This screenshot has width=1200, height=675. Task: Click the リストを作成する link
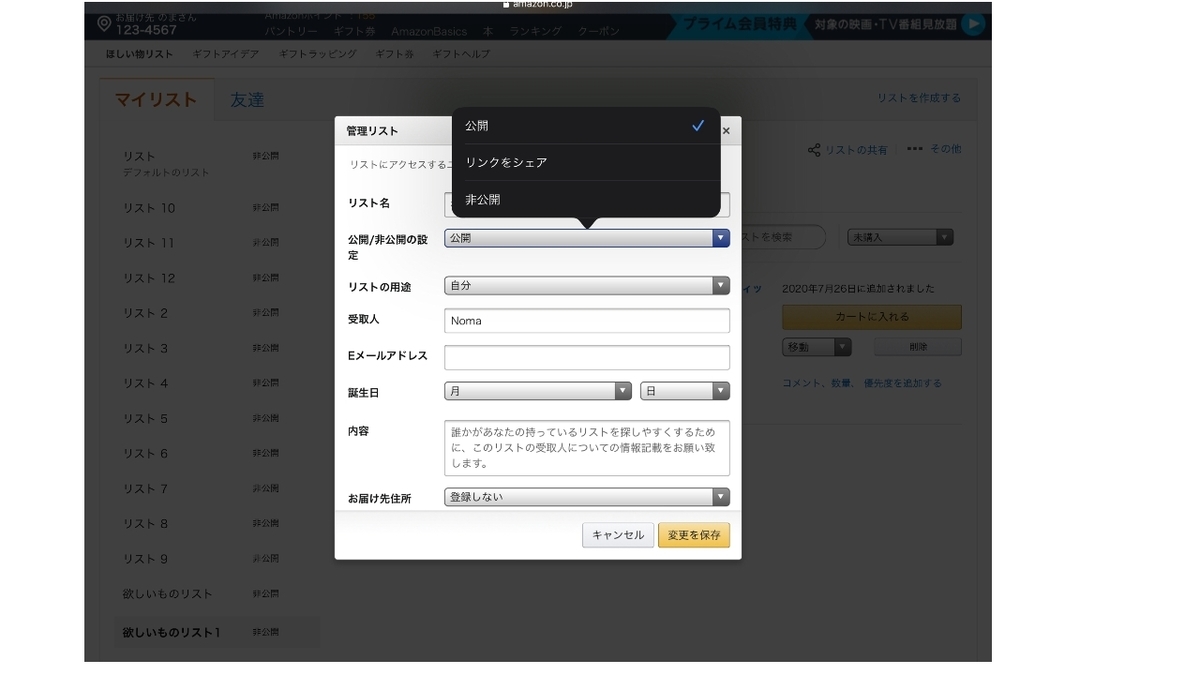919,98
